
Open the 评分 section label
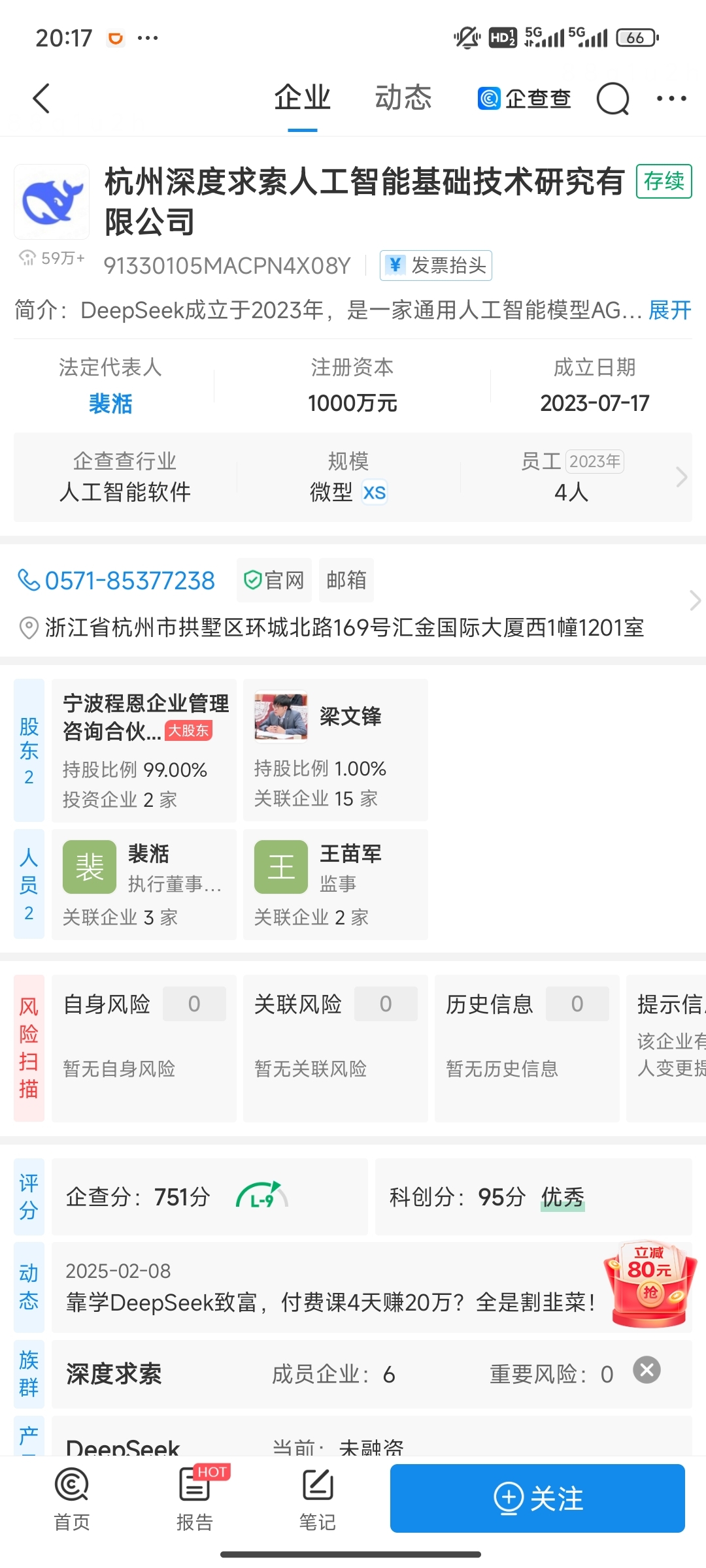tap(29, 1197)
